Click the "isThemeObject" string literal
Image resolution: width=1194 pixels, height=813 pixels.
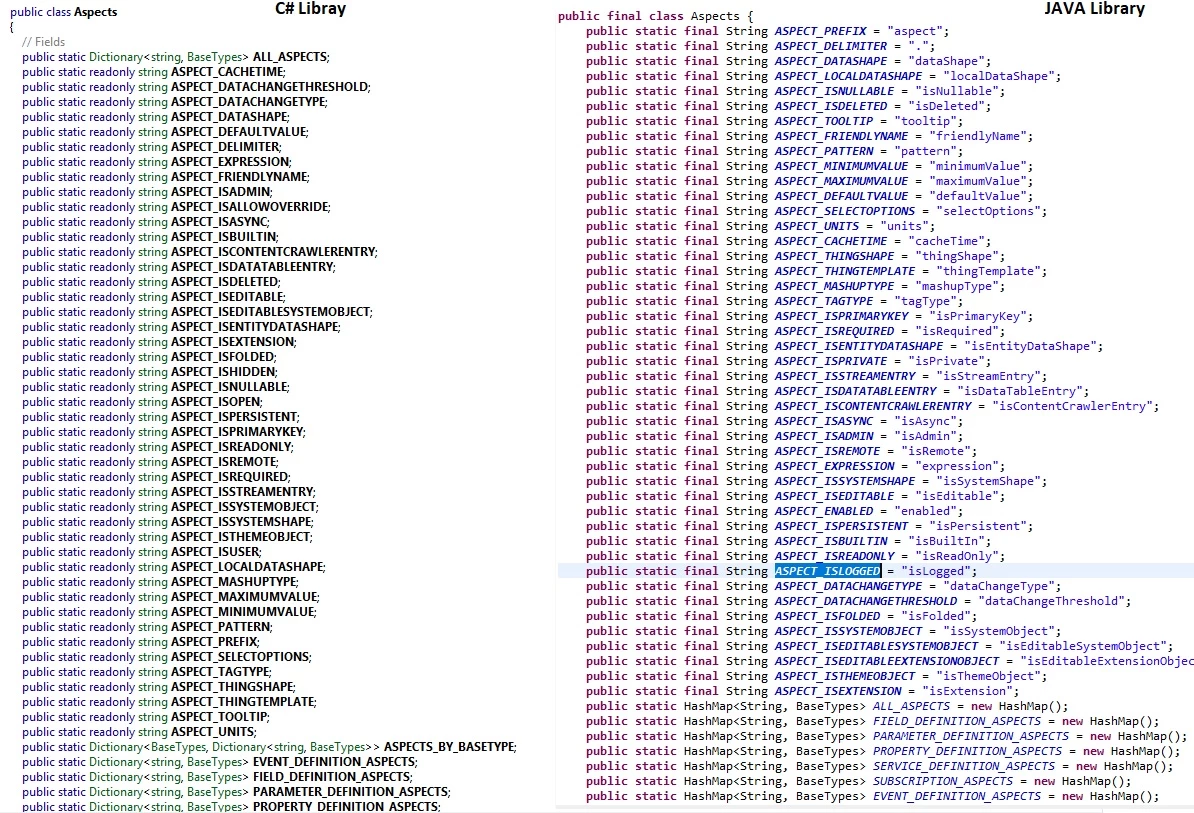pyautogui.click(x=988, y=676)
